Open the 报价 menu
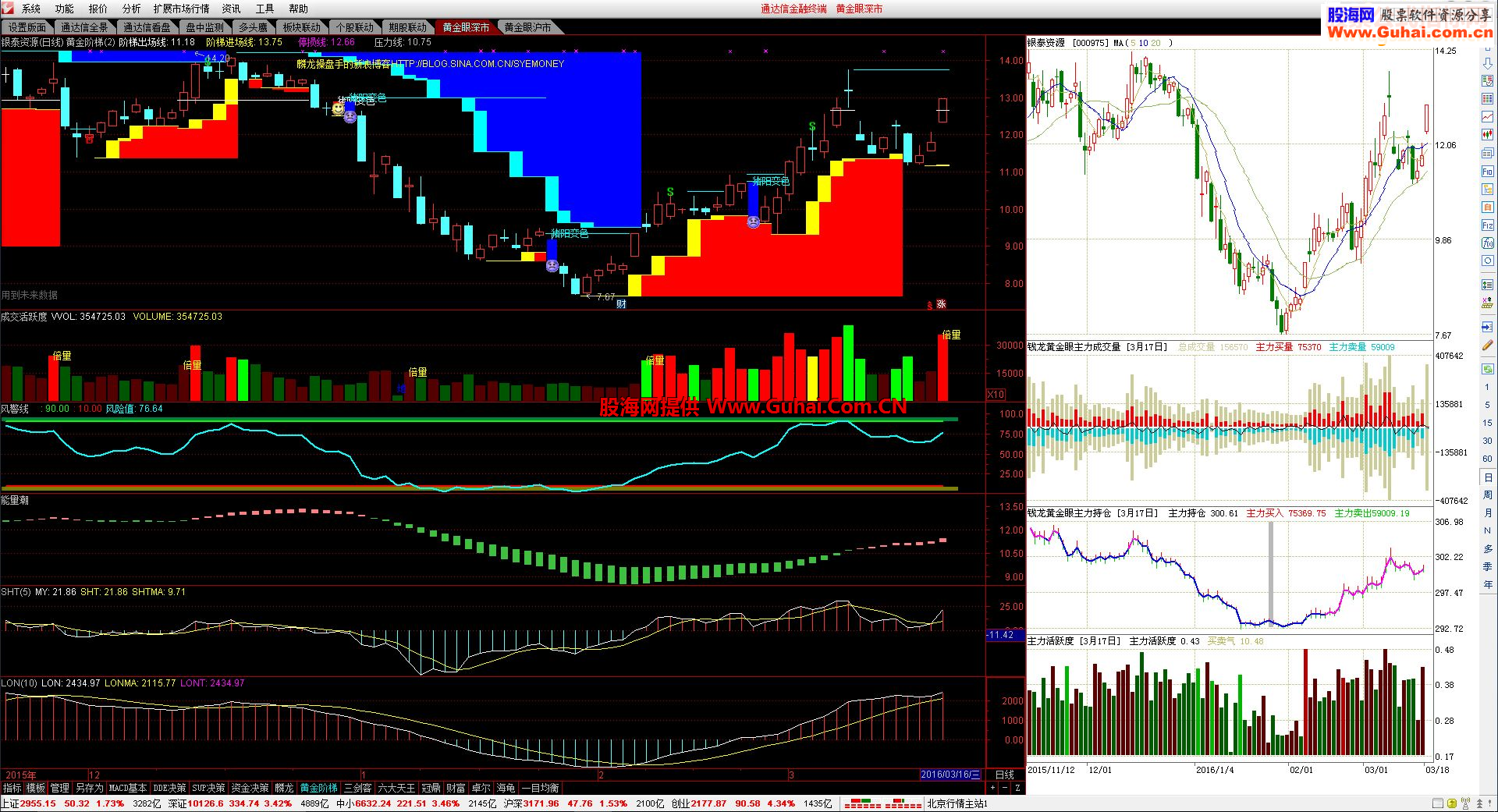1498x812 pixels. 98,9
